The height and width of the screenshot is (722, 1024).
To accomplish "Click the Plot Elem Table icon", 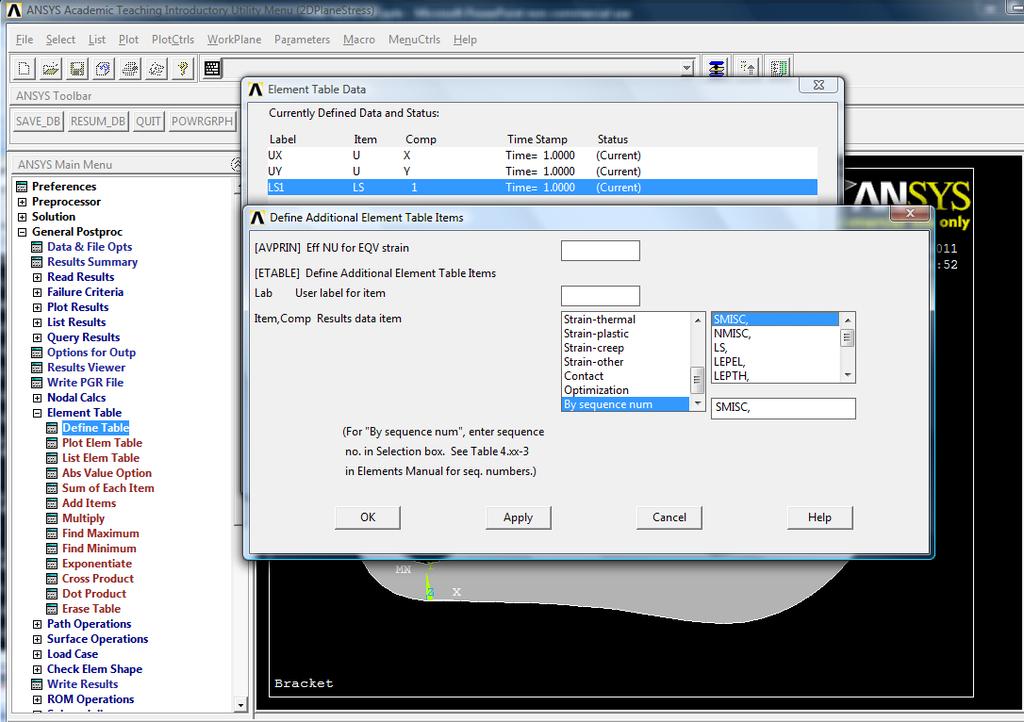I will [52, 443].
